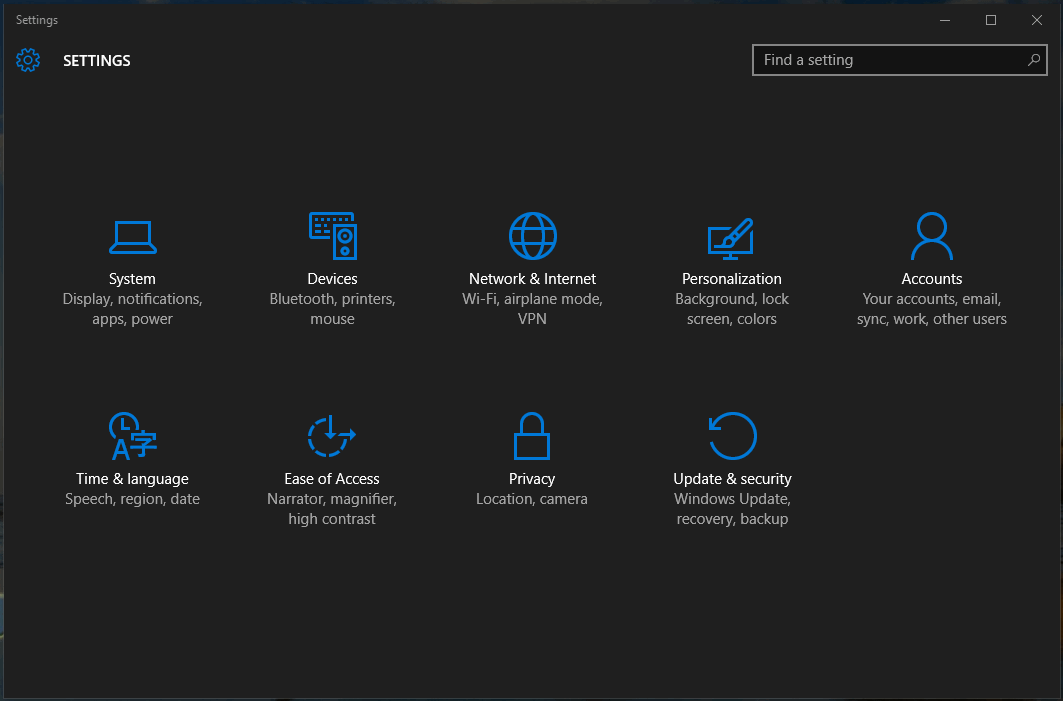1063x701 pixels.
Task: Click the Settings window title text
Action: click(37, 20)
